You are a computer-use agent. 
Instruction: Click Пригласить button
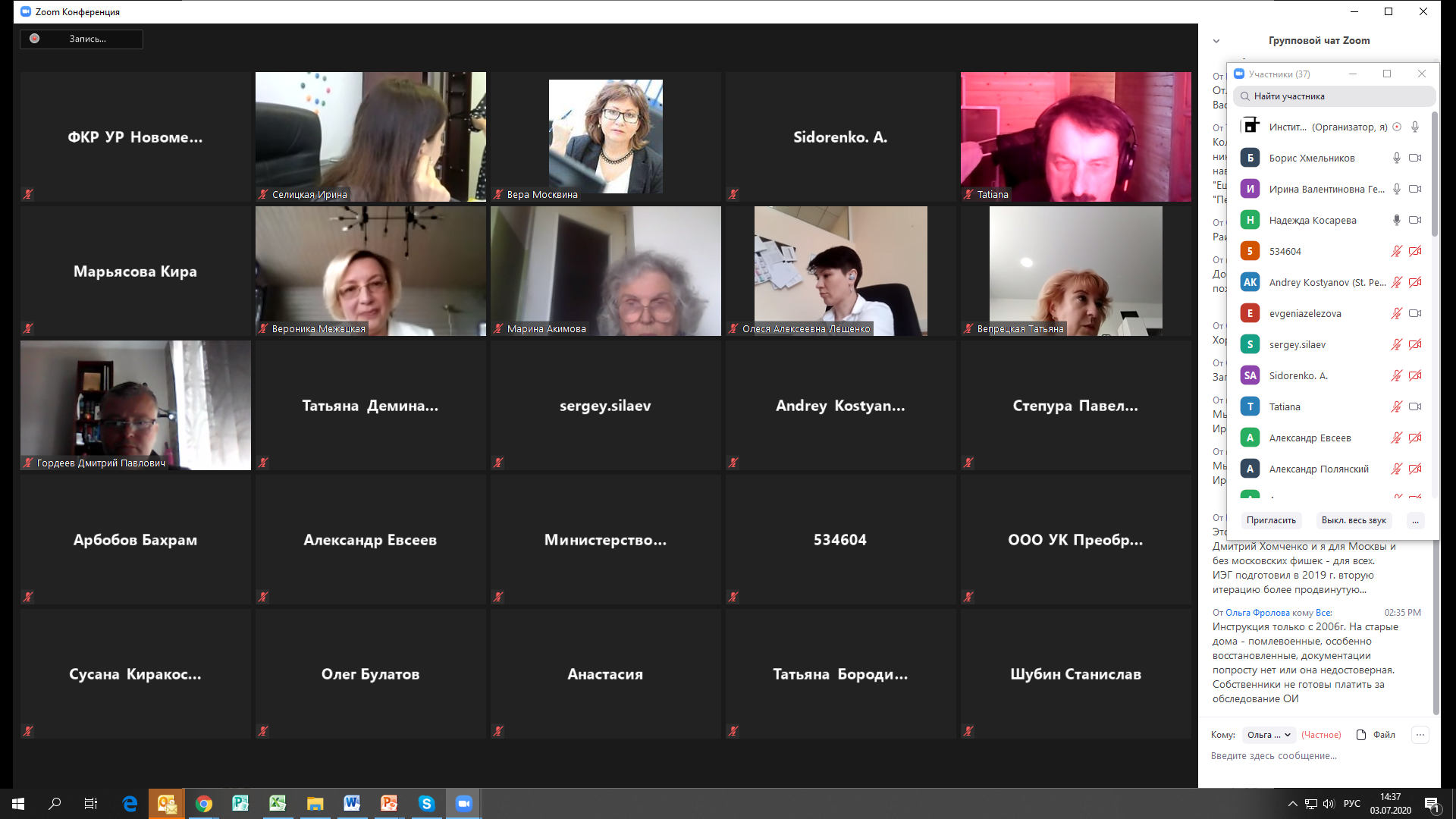(x=1271, y=520)
